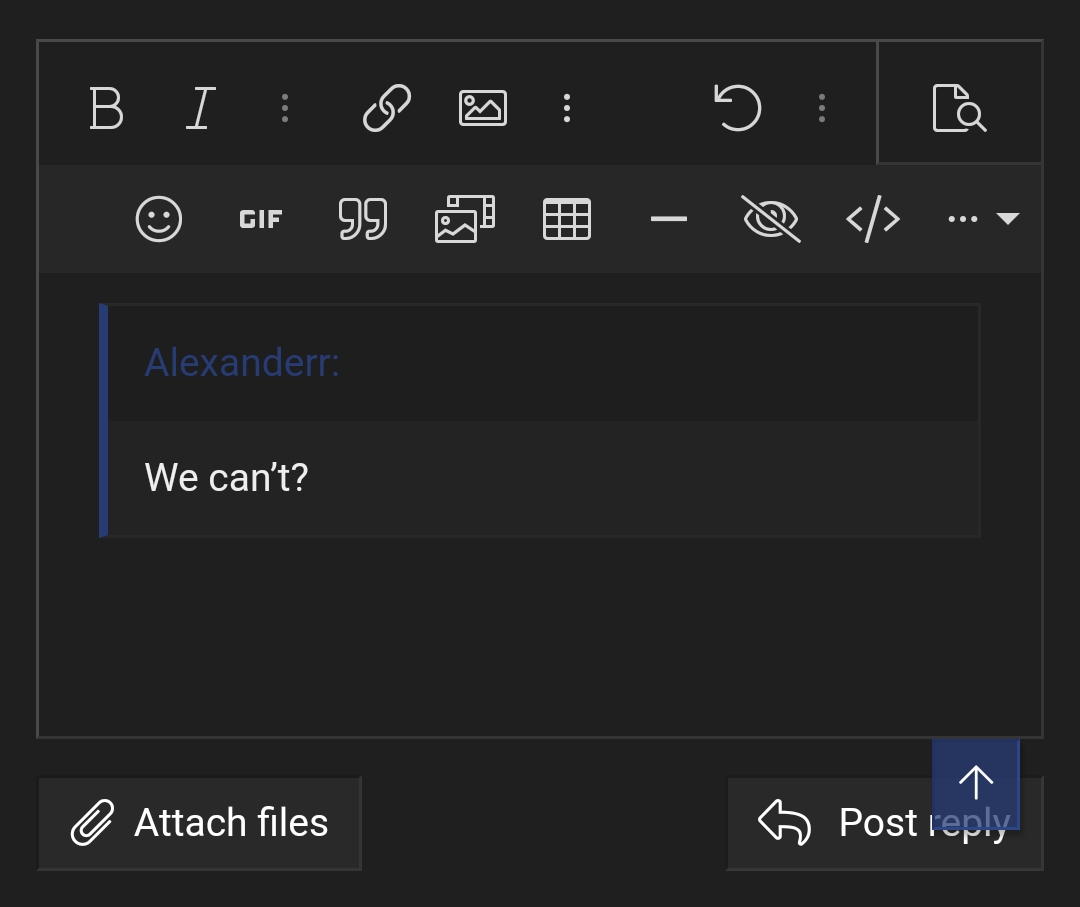
Task: Insert a quote block
Action: 363,219
